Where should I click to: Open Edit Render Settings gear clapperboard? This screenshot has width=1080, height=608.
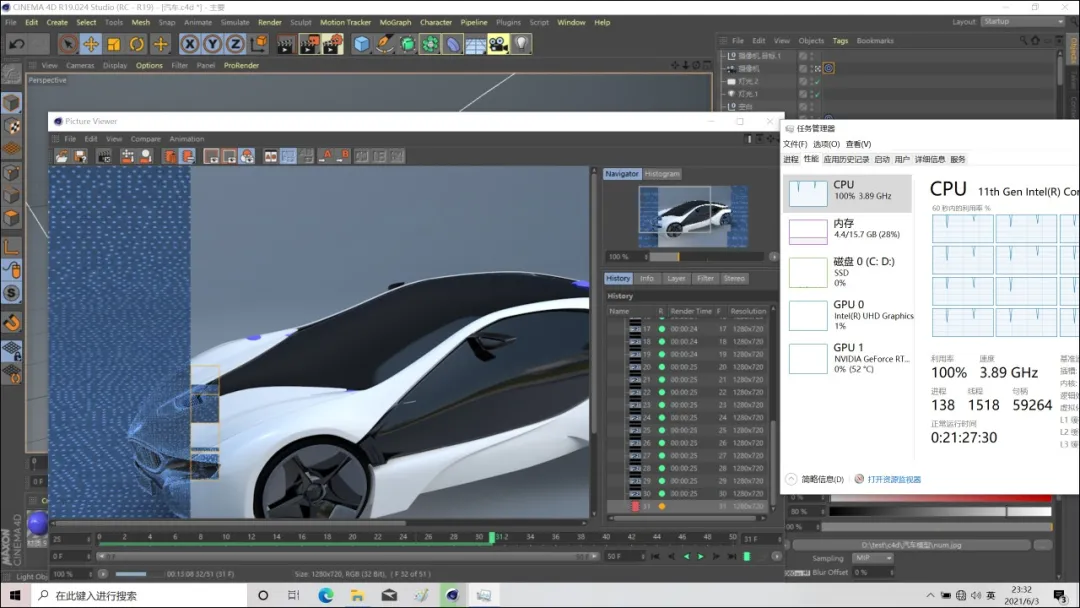333,44
